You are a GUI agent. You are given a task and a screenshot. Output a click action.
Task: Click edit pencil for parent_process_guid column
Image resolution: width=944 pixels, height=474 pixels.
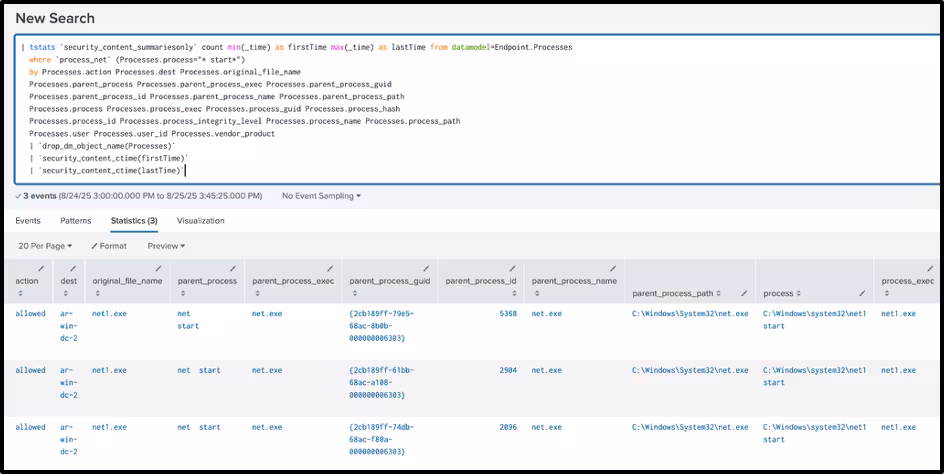click(x=429, y=268)
